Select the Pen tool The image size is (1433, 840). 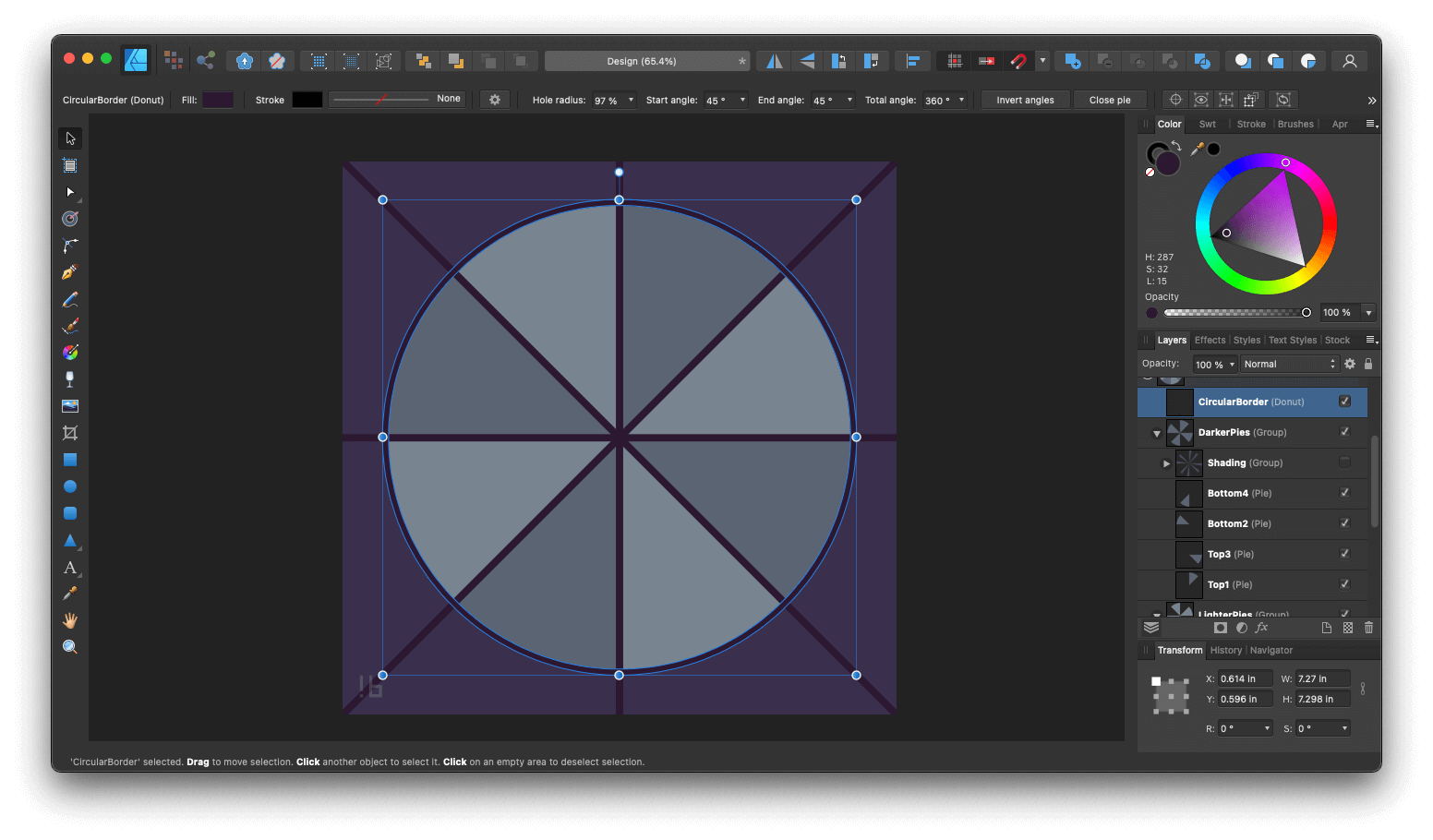[x=70, y=271]
